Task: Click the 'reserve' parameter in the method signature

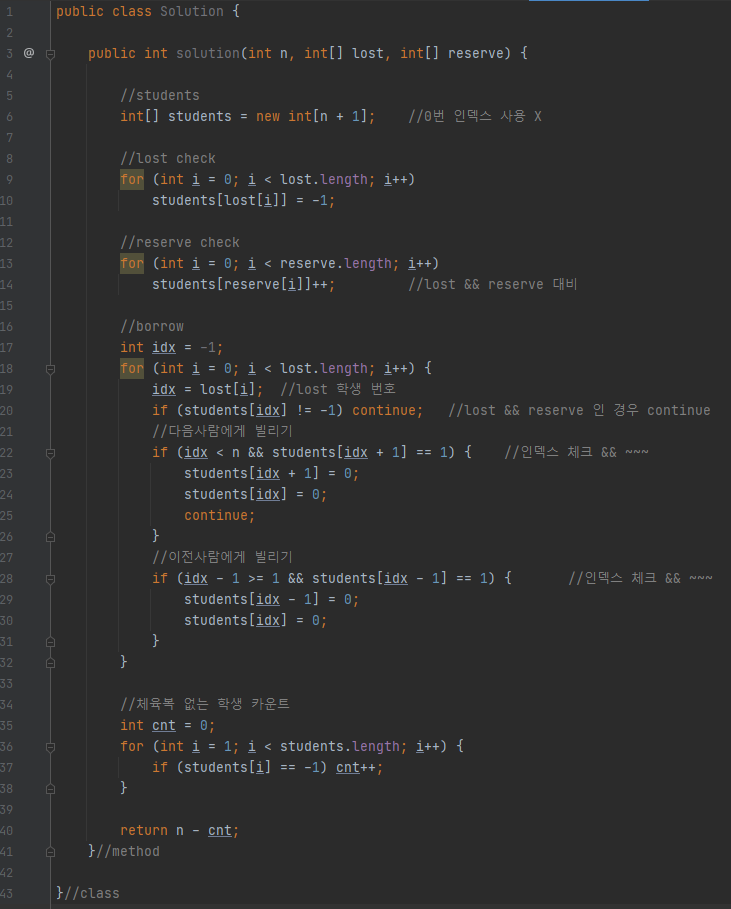Action: (475, 53)
